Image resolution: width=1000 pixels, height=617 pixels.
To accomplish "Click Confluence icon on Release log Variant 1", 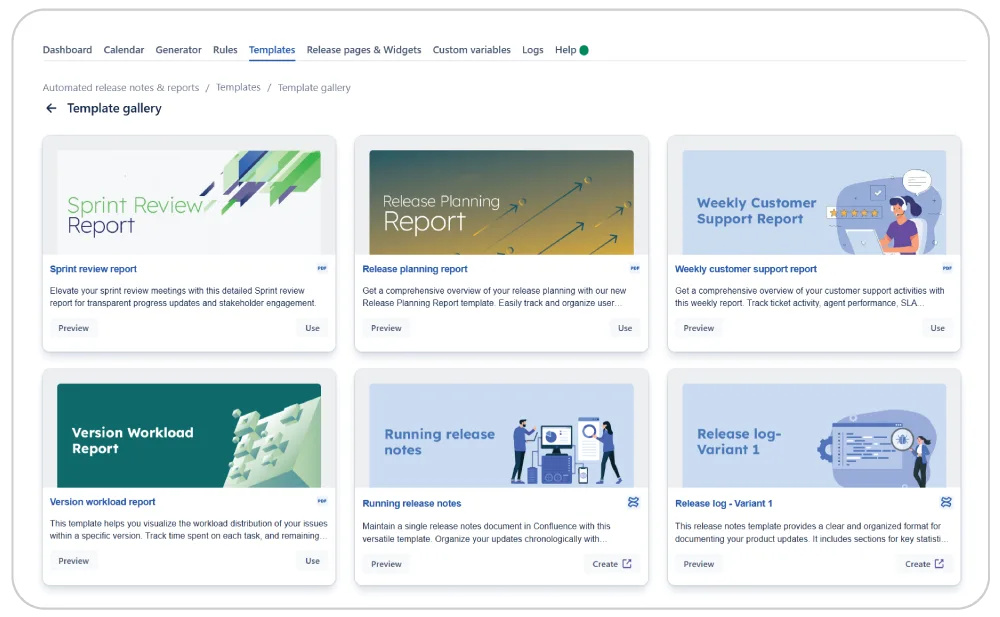I will (x=946, y=503).
